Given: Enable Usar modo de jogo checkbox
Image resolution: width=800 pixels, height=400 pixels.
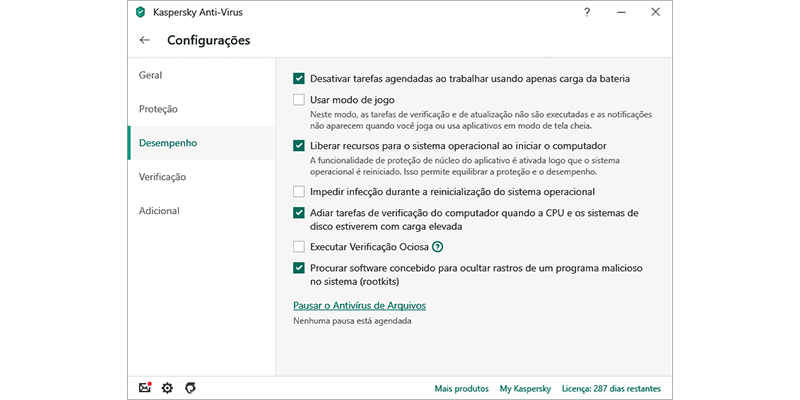Looking at the screenshot, I should point(299,100).
